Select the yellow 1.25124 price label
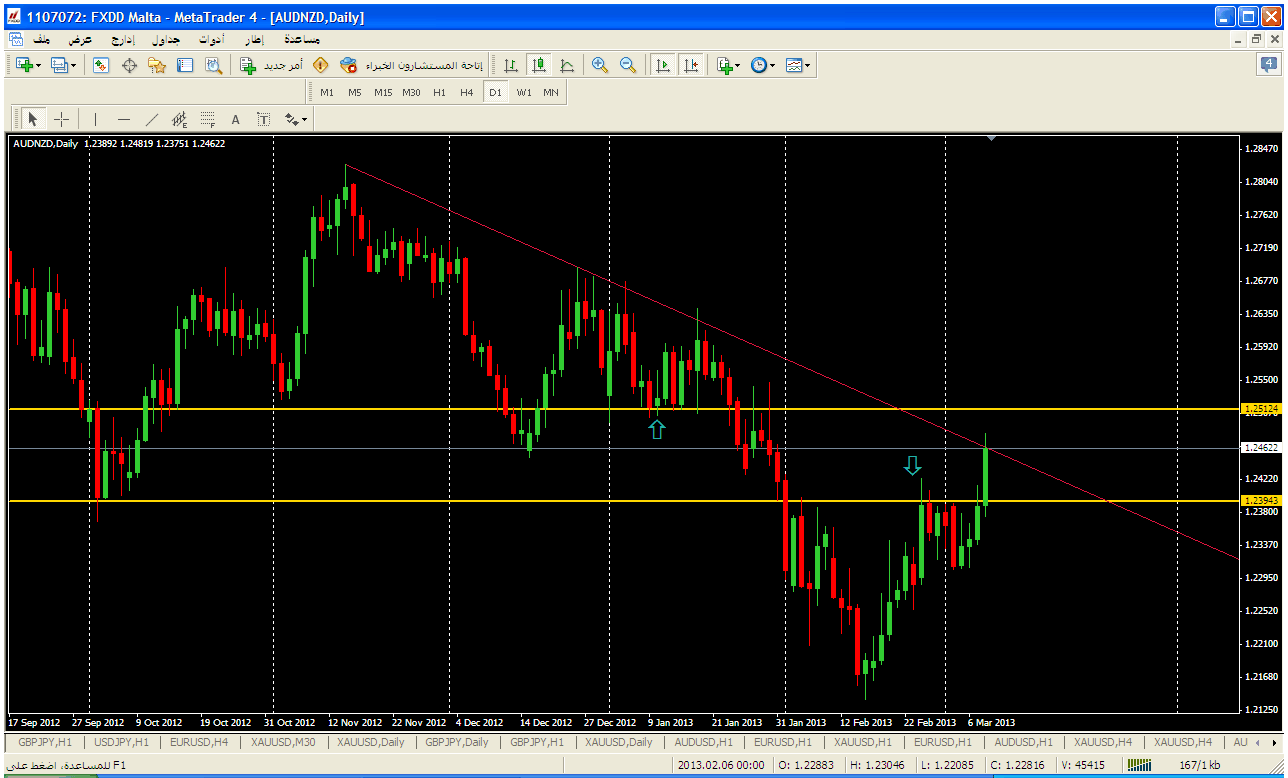The width and height of the screenshot is (1288, 778). 1259,409
